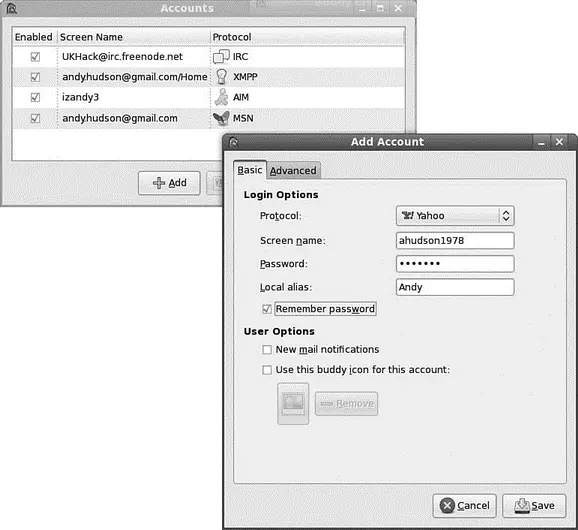Close the Add Account window
The image size is (578, 530).
(559, 142)
